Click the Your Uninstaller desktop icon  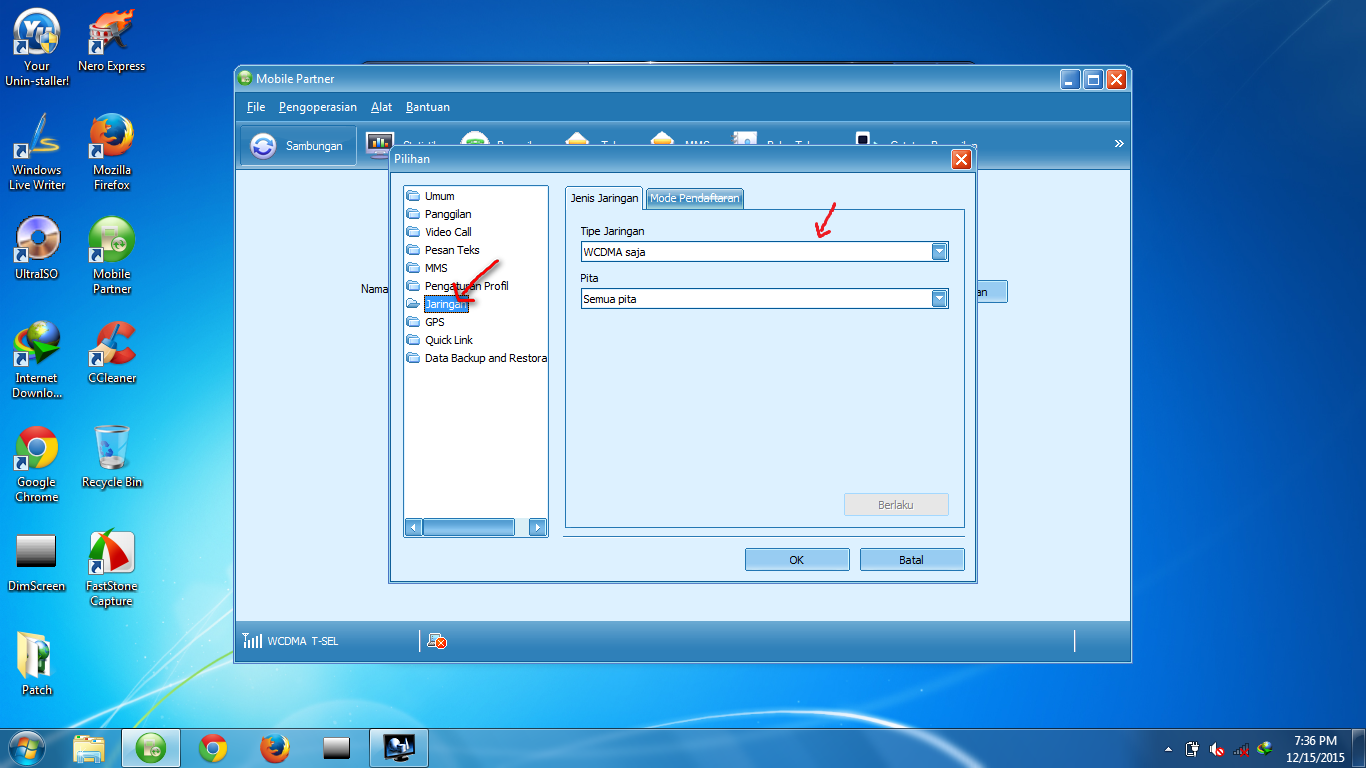point(37,48)
